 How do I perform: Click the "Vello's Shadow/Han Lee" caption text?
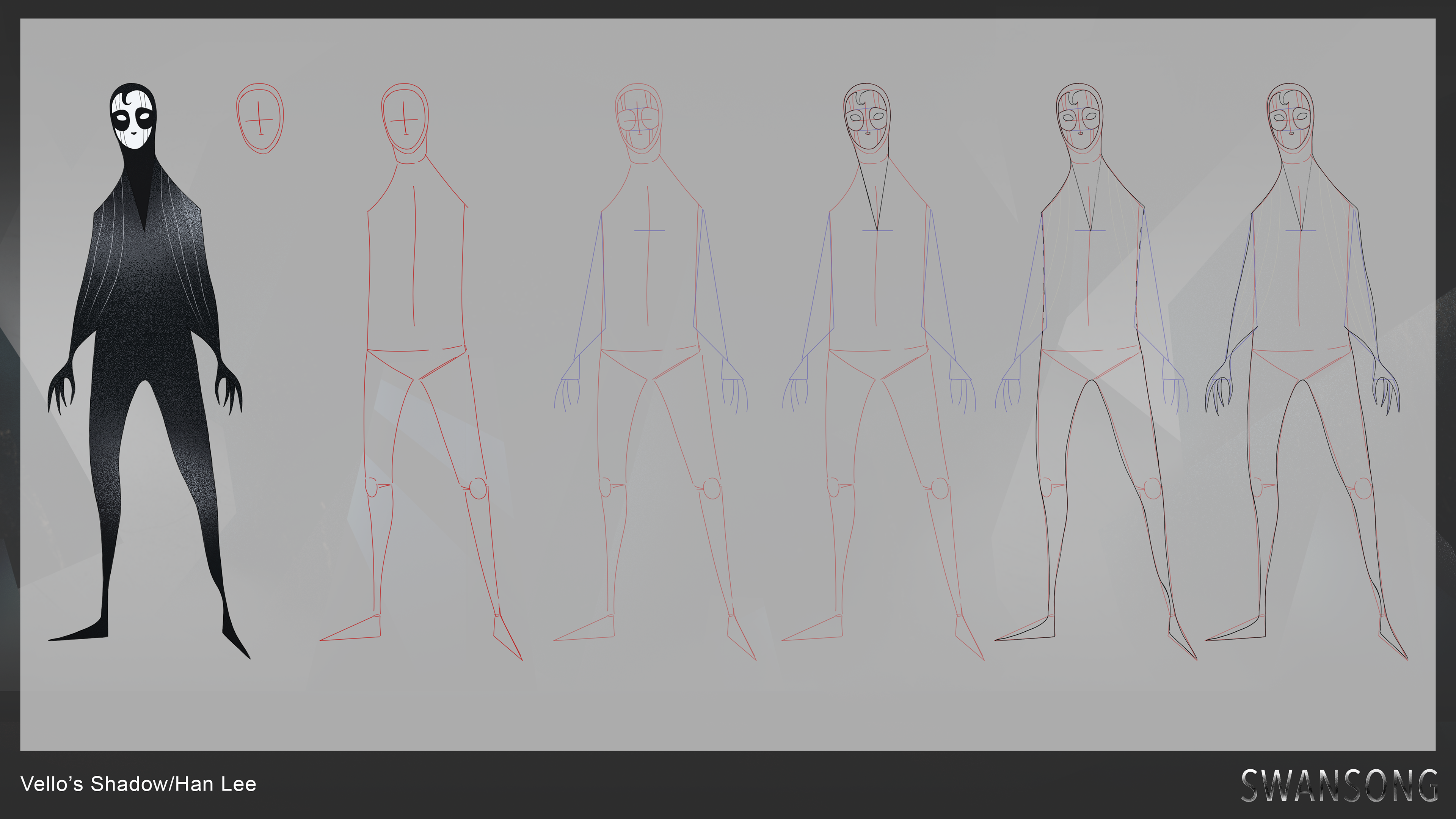coord(138,784)
